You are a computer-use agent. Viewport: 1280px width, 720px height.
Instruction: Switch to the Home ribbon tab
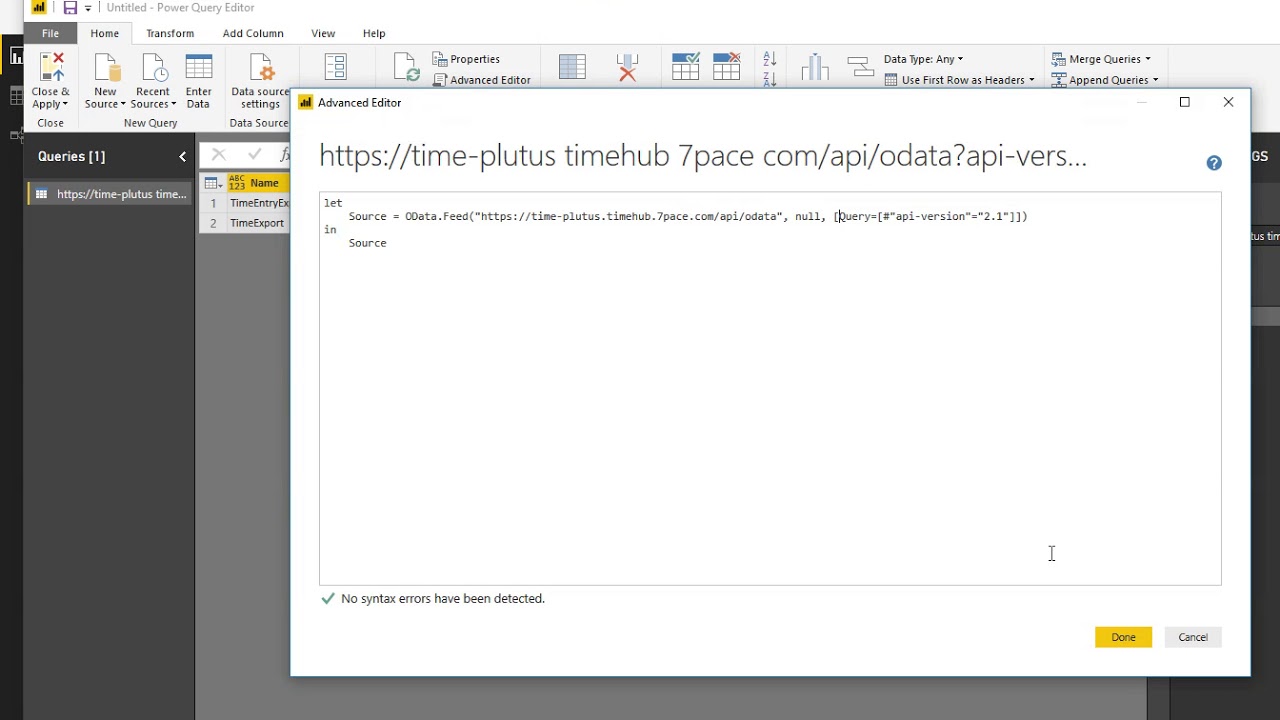105,33
